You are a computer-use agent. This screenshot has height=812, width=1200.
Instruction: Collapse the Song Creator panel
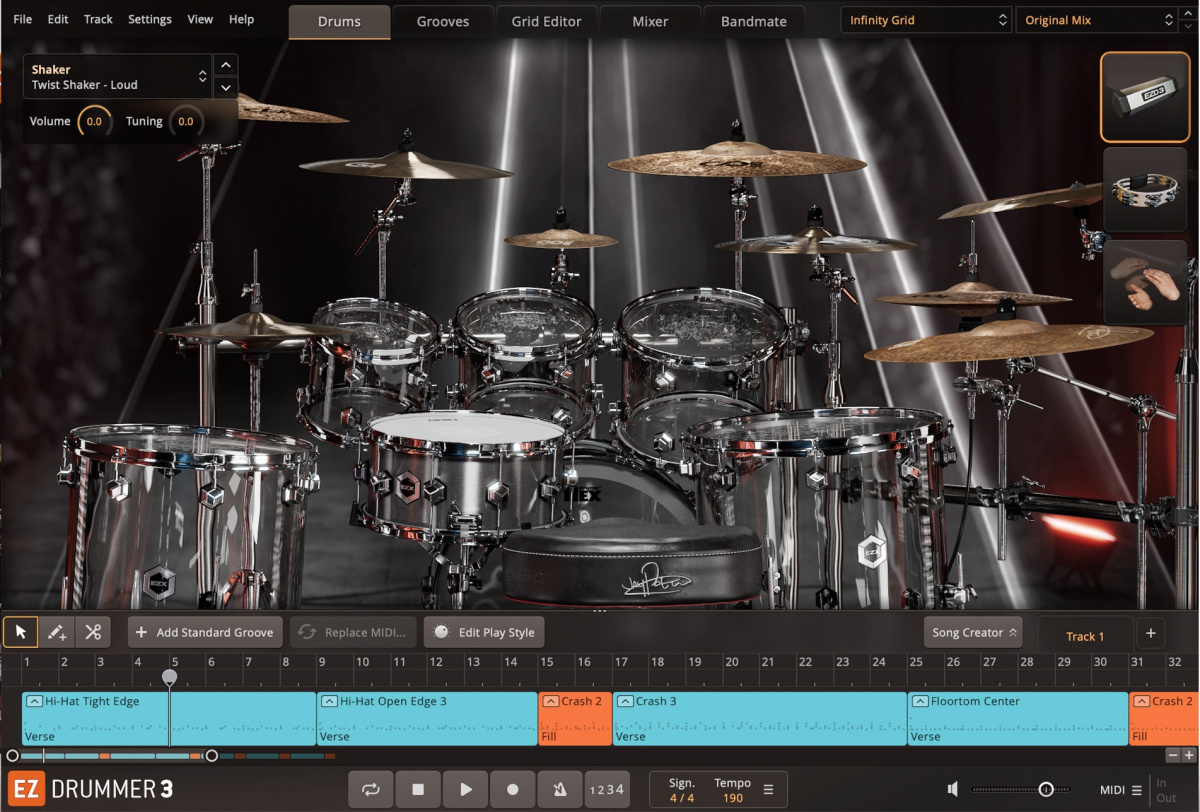[x=1012, y=632]
